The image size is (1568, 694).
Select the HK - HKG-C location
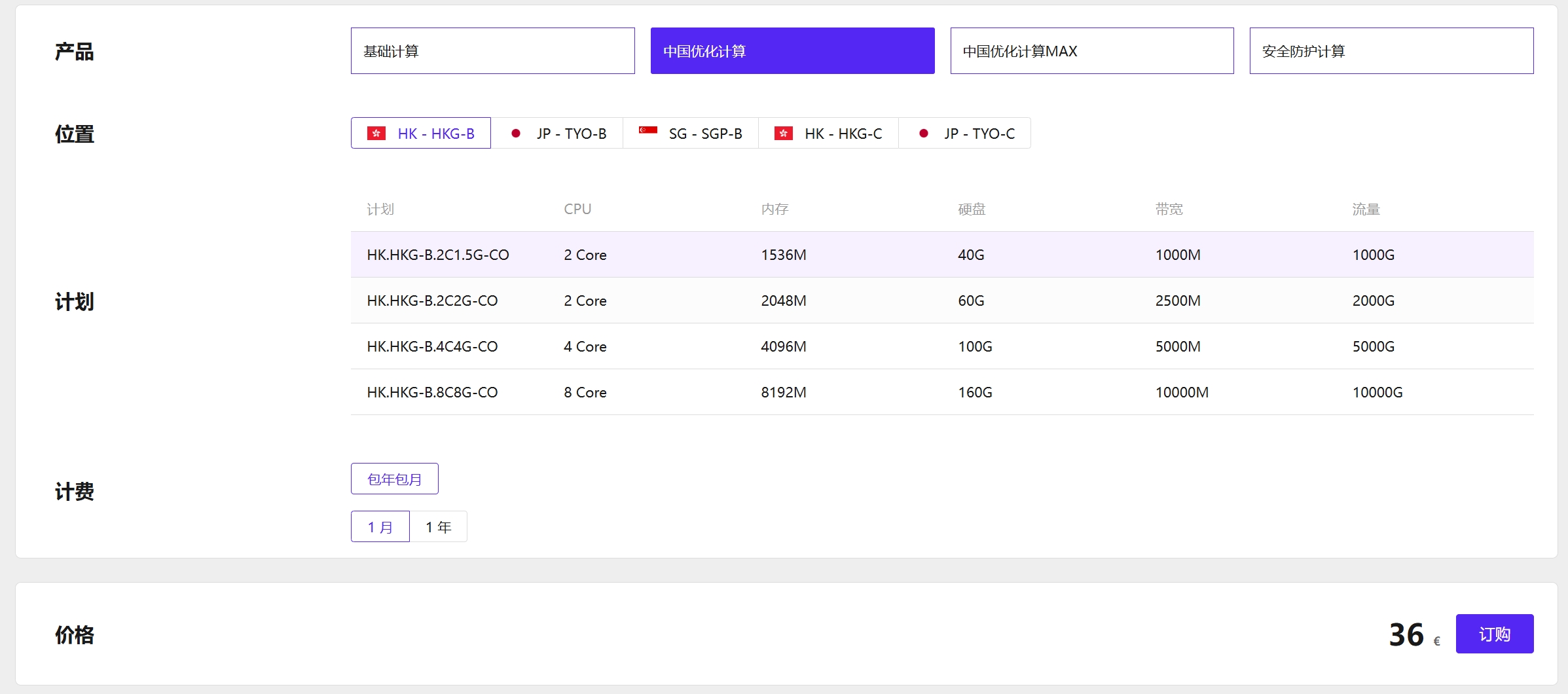tap(843, 134)
